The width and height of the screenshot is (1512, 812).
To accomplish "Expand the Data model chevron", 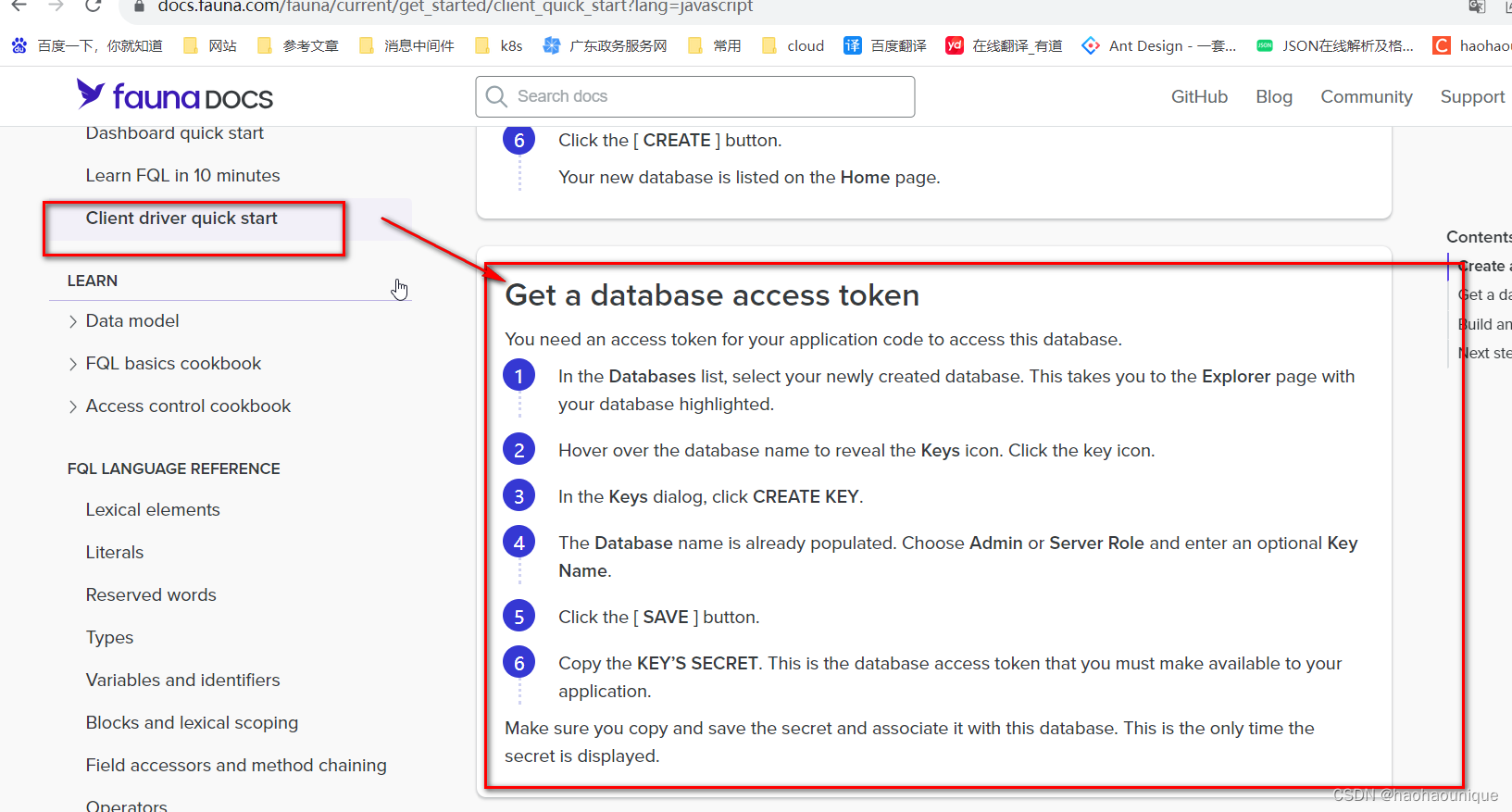I will pos(73,321).
